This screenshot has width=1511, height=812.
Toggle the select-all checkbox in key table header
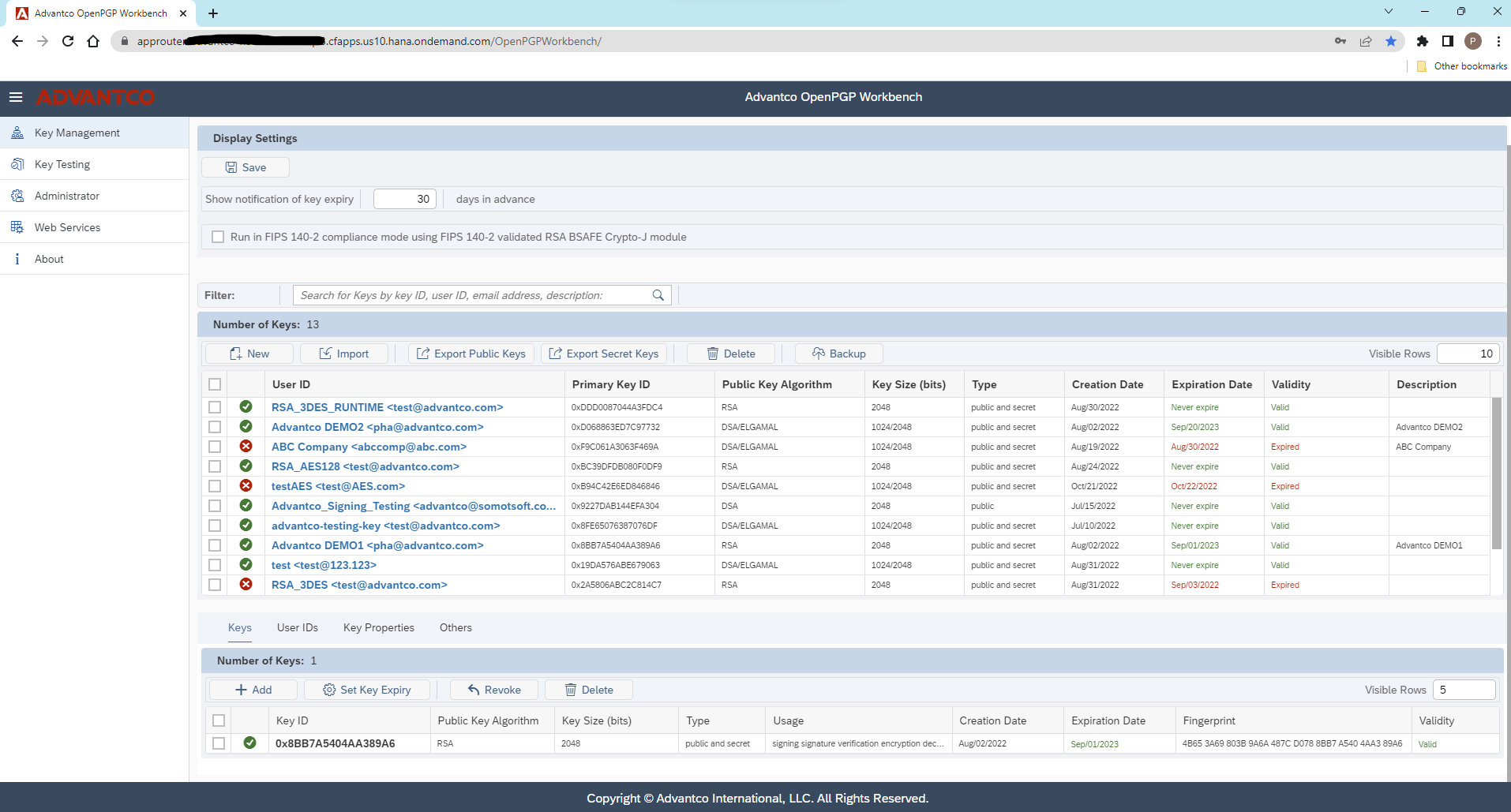tap(215, 384)
